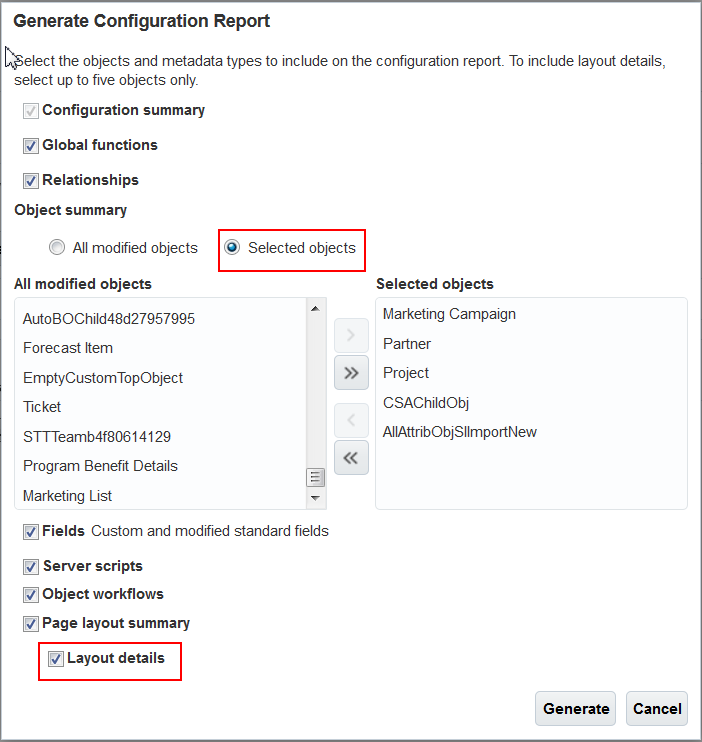
Task: Toggle the Relationships checkbox
Action: tap(31, 181)
